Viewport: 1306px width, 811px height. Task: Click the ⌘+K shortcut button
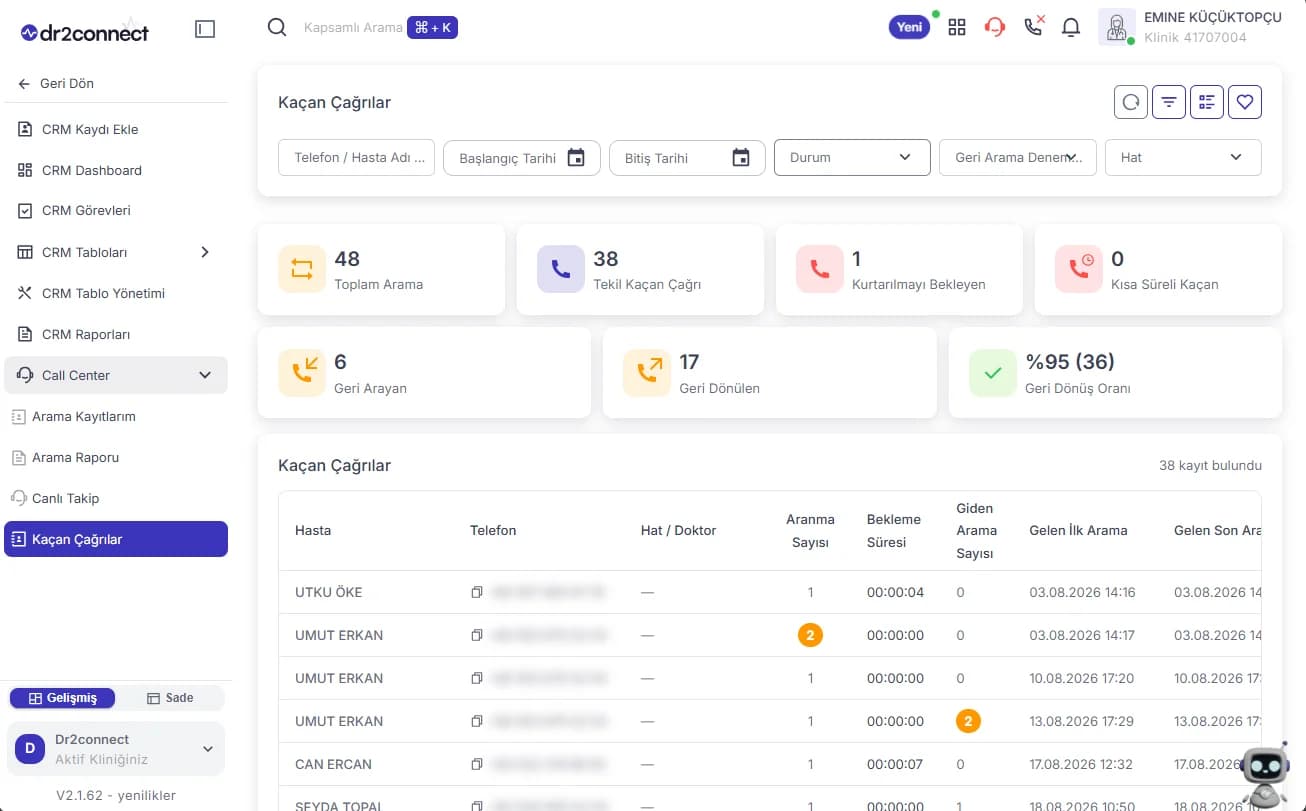point(432,27)
